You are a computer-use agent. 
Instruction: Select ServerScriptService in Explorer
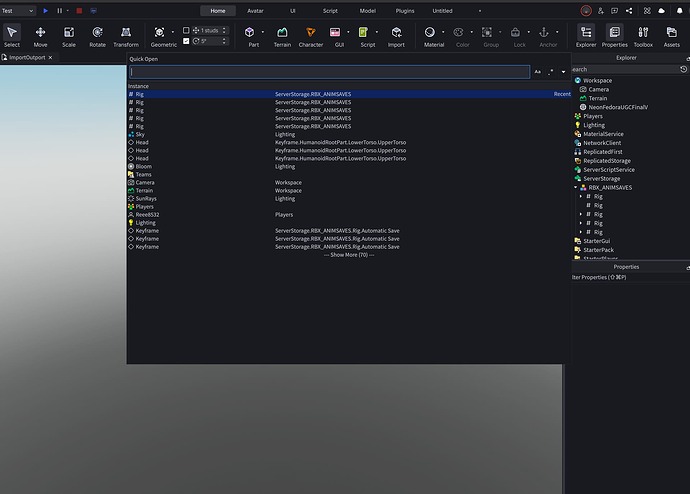pyautogui.click(x=609, y=170)
